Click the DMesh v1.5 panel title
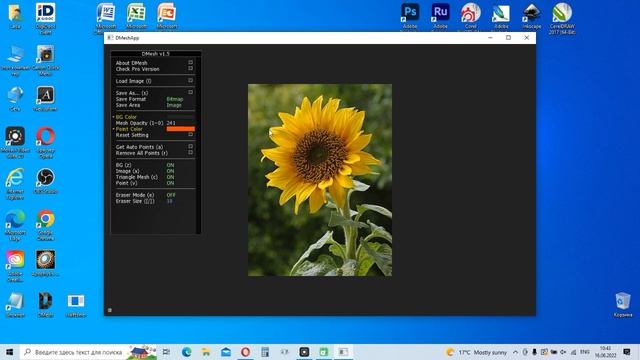Image resolution: width=640 pixels, height=360 pixels. 156,53
